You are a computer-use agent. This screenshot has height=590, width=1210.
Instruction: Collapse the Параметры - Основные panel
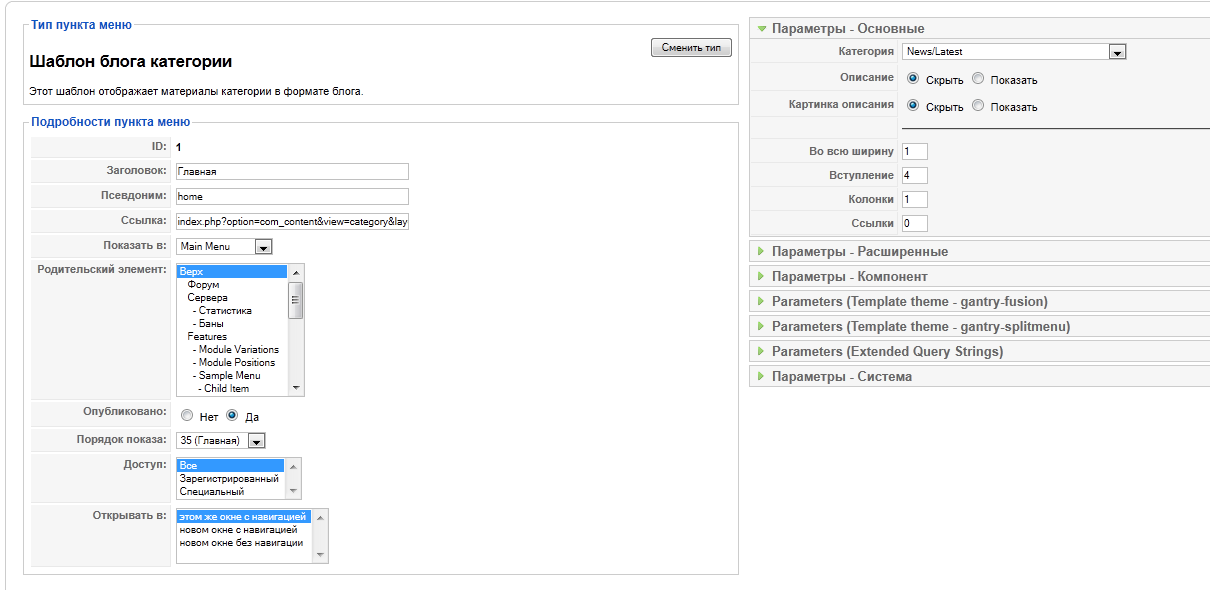tap(847, 29)
